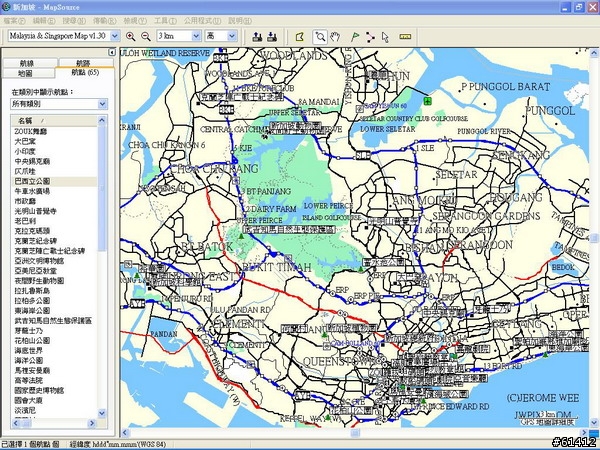The image size is (600, 450).
Task: Open the 編輯(E) menu
Action: 44,21
